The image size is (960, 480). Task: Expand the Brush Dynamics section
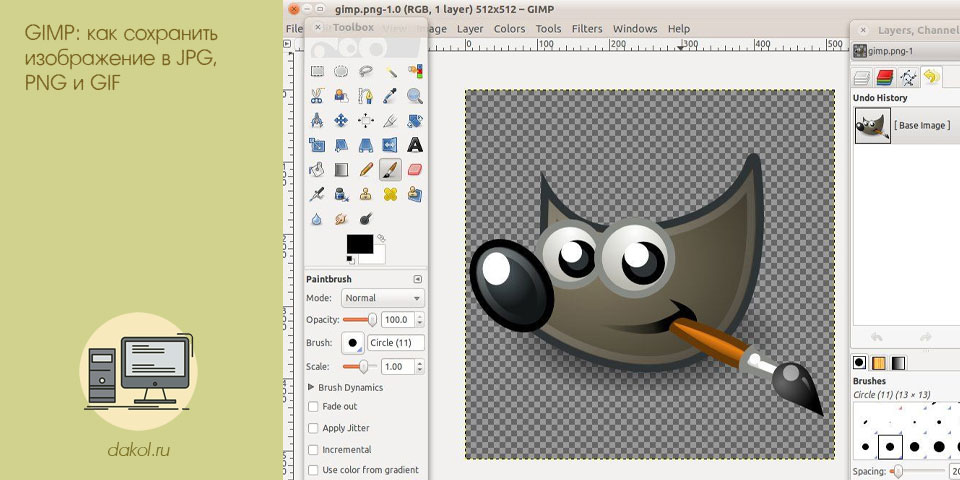click(x=312, y=387)
